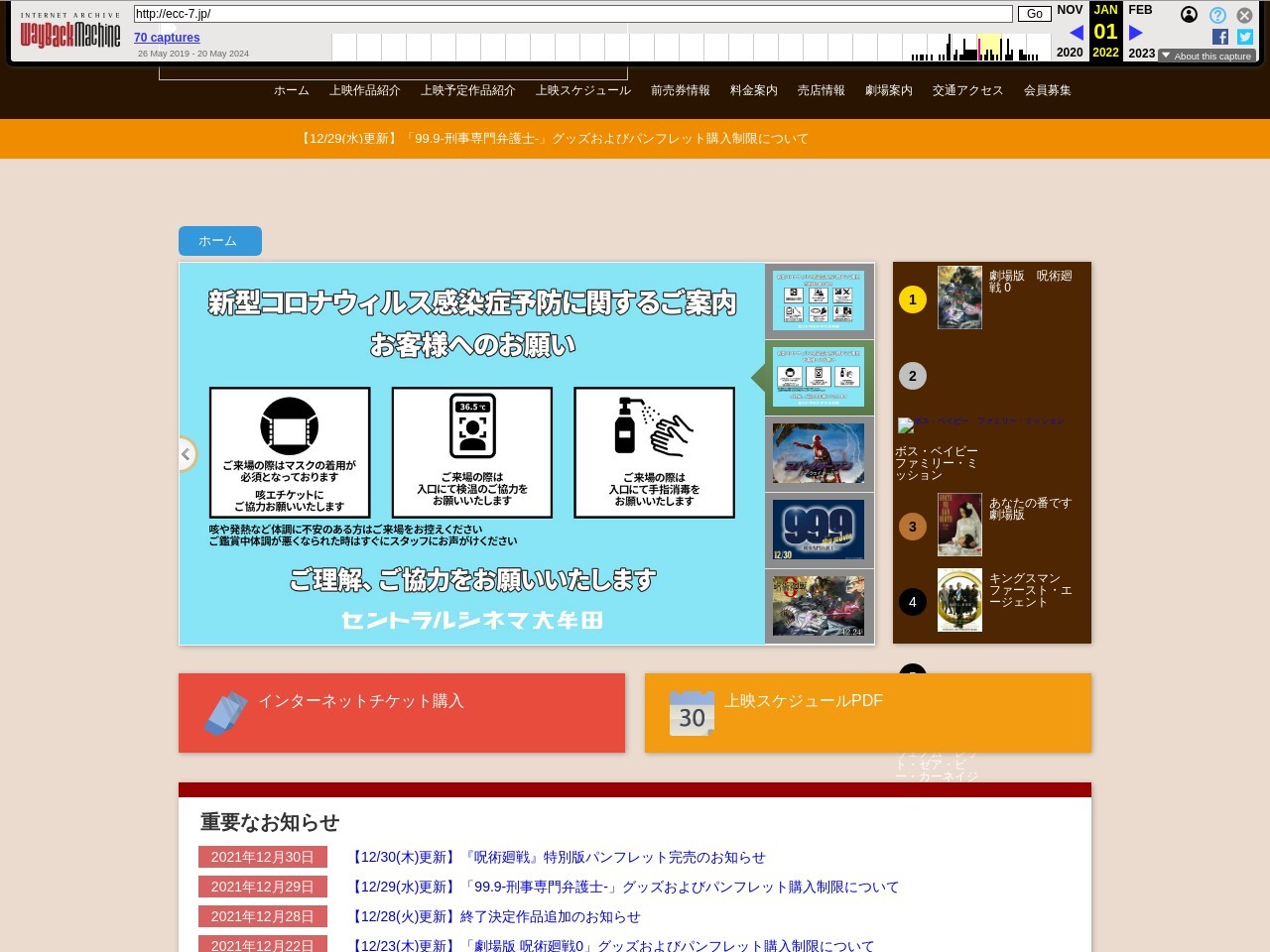Expand About this capture

pyautogui.click(x=1206, y=56)
